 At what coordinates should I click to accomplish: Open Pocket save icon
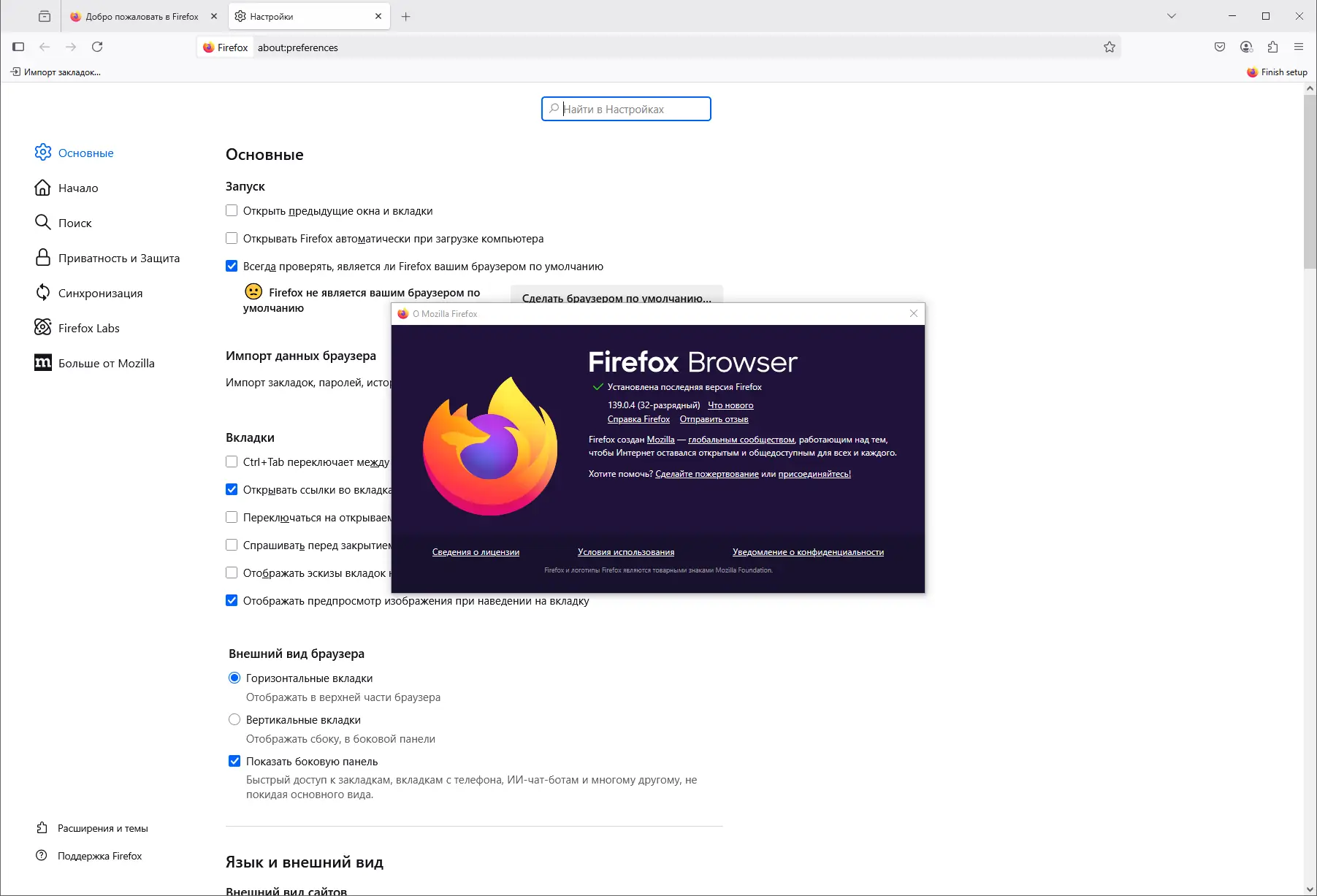pos(1220,47)
